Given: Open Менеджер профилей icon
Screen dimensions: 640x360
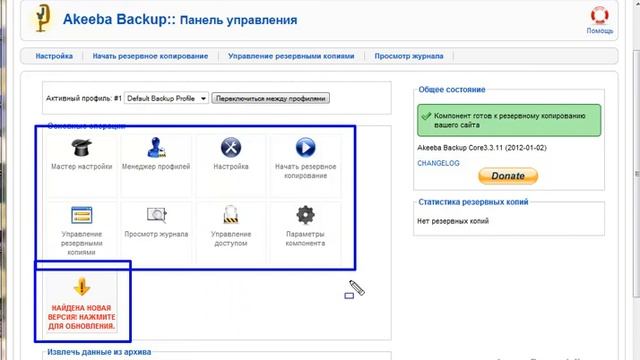Looking at the screenshot, I should 156,147.
